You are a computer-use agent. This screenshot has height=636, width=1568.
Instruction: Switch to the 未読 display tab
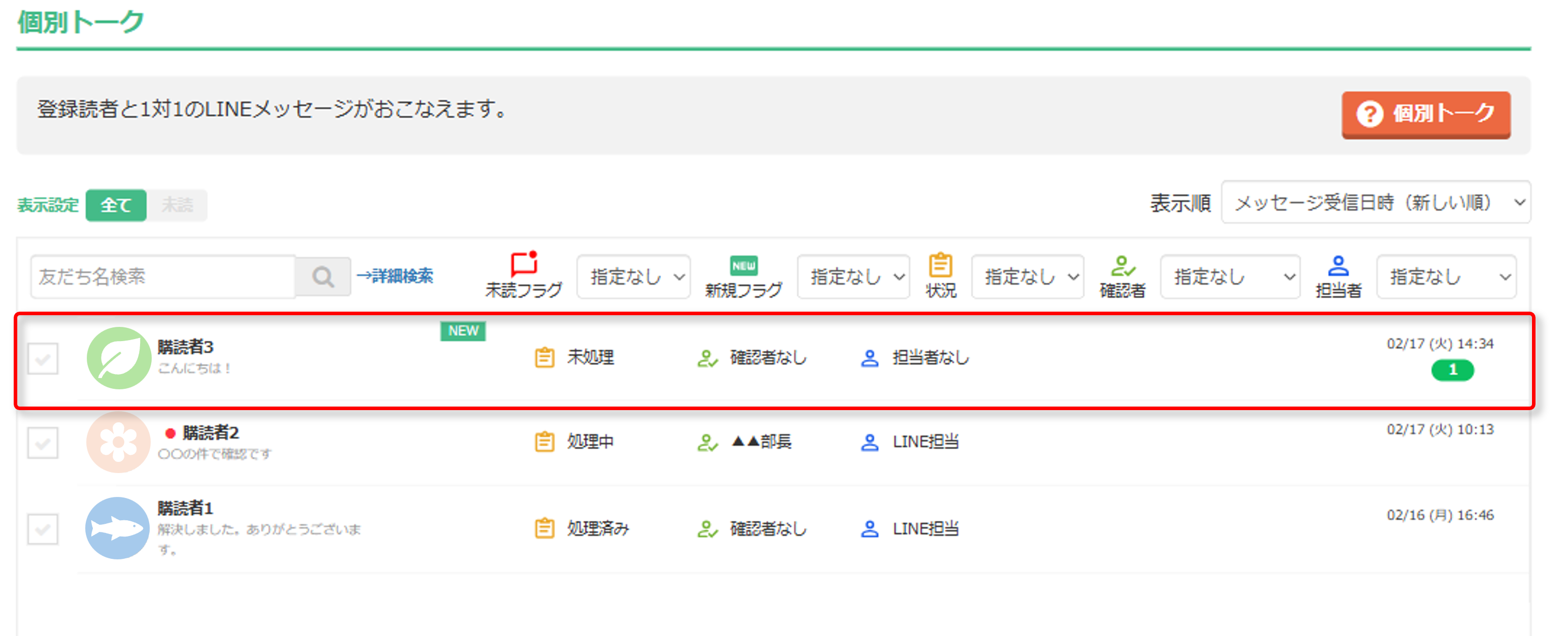coord(177,205)
